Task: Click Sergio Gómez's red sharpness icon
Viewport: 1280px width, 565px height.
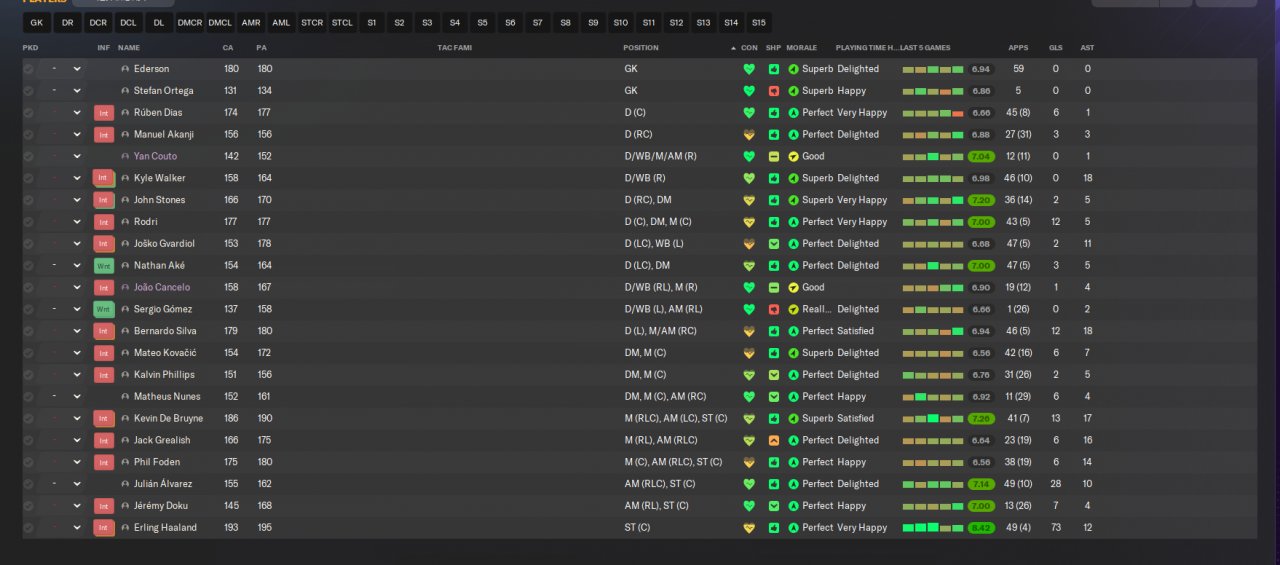Action: 774,309
